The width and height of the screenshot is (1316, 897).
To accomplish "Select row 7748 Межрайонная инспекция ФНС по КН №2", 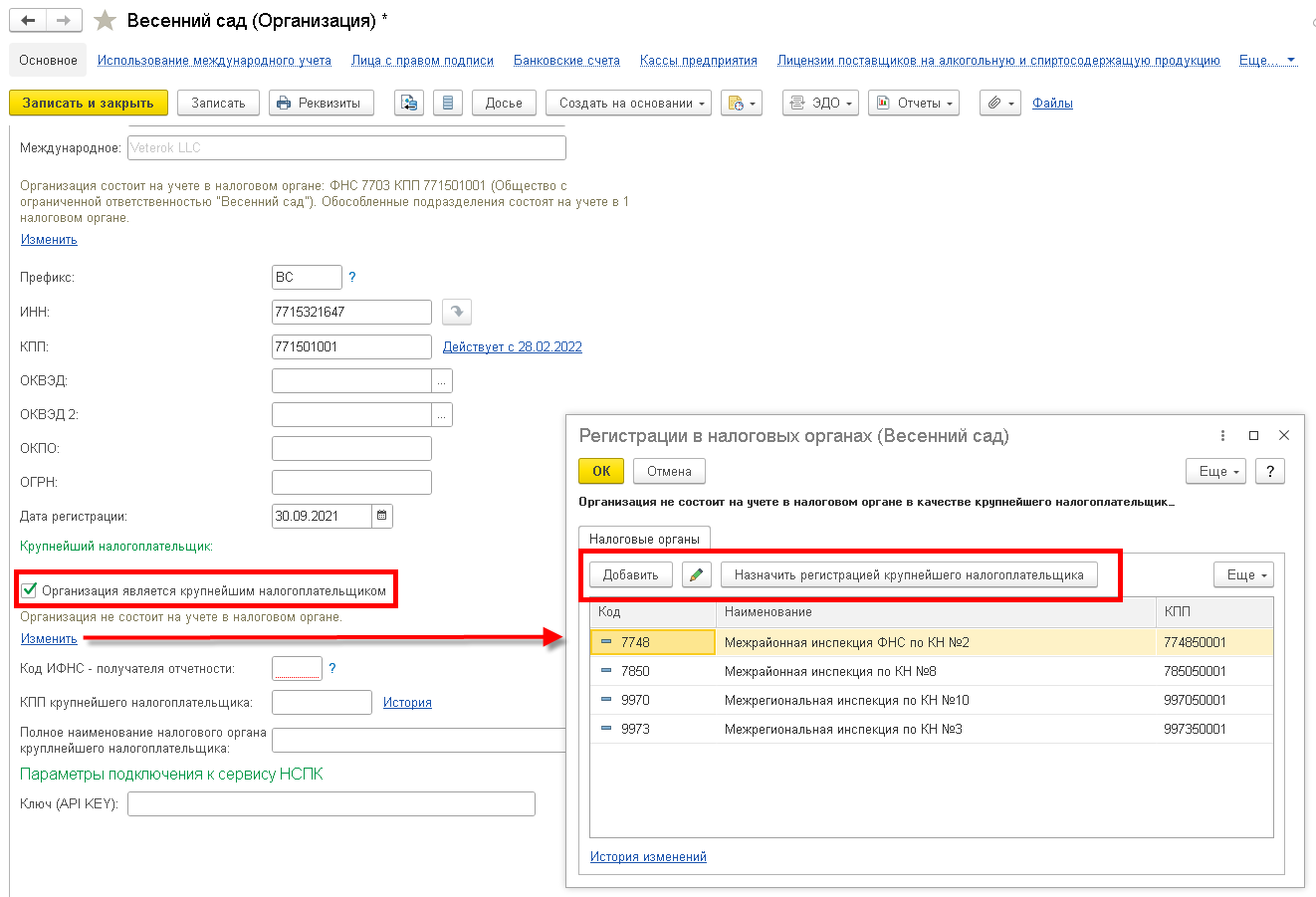I will click(x=932, y=642).
